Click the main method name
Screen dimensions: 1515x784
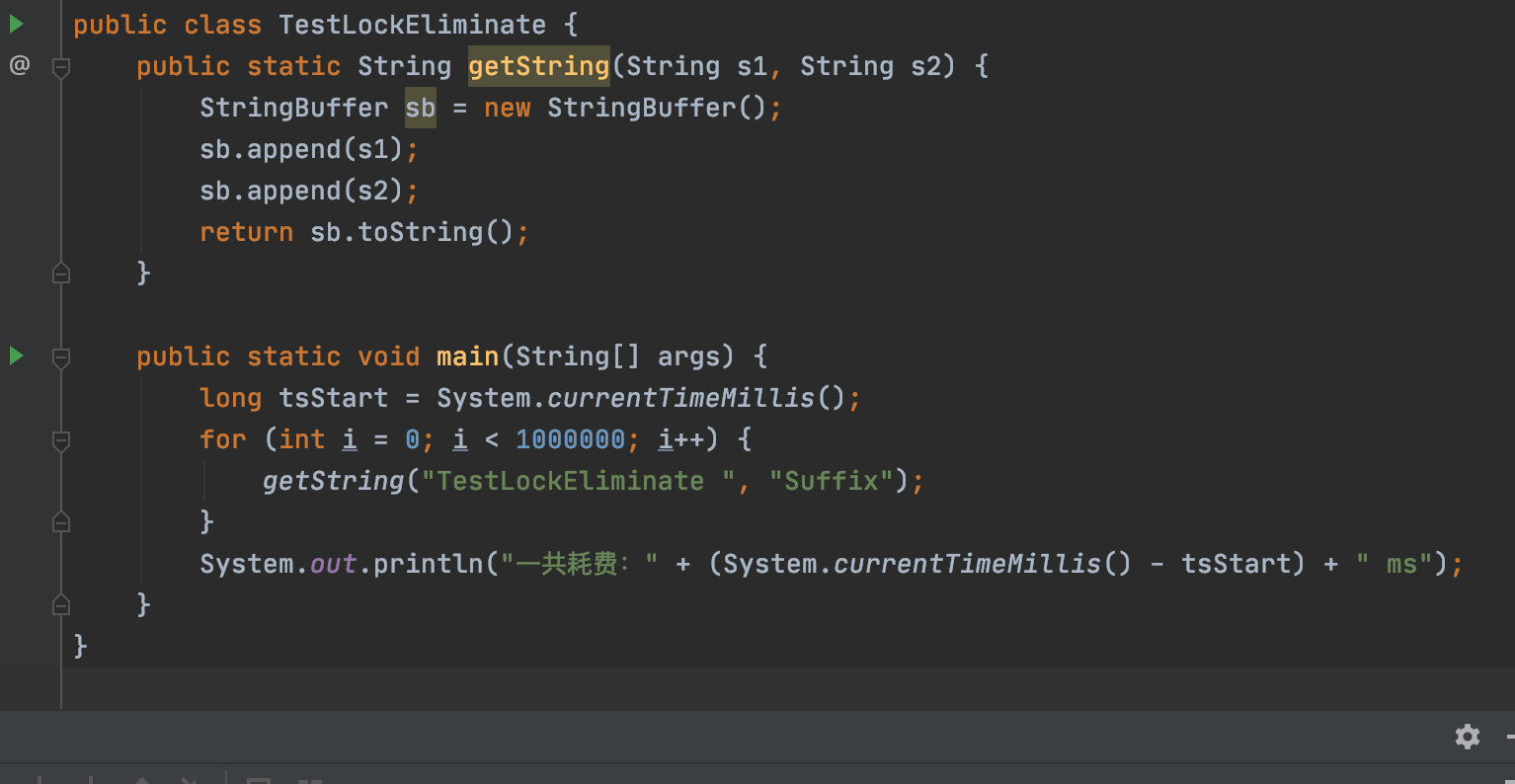point(468,356)
